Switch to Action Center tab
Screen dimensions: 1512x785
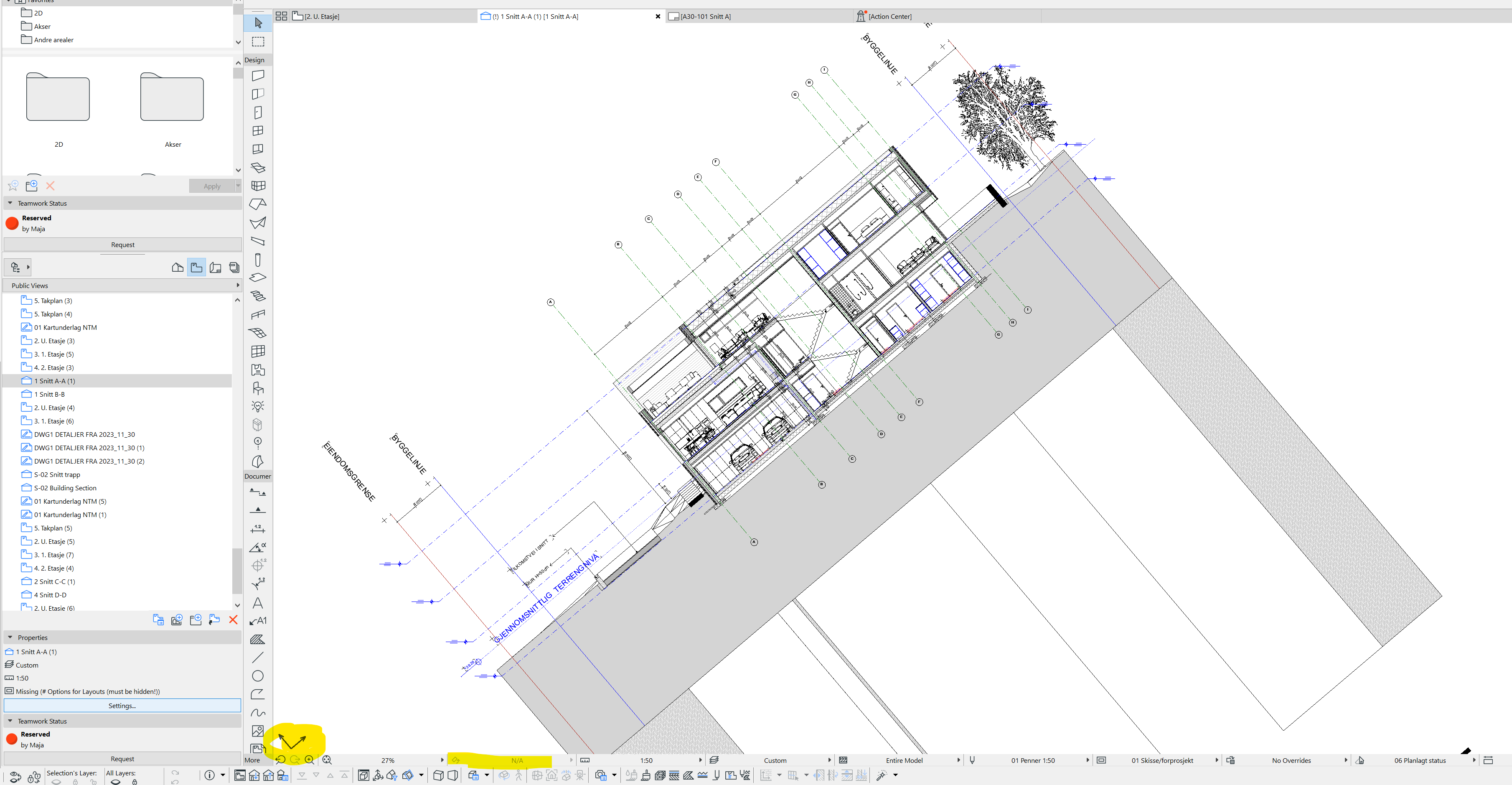[889, 16]
